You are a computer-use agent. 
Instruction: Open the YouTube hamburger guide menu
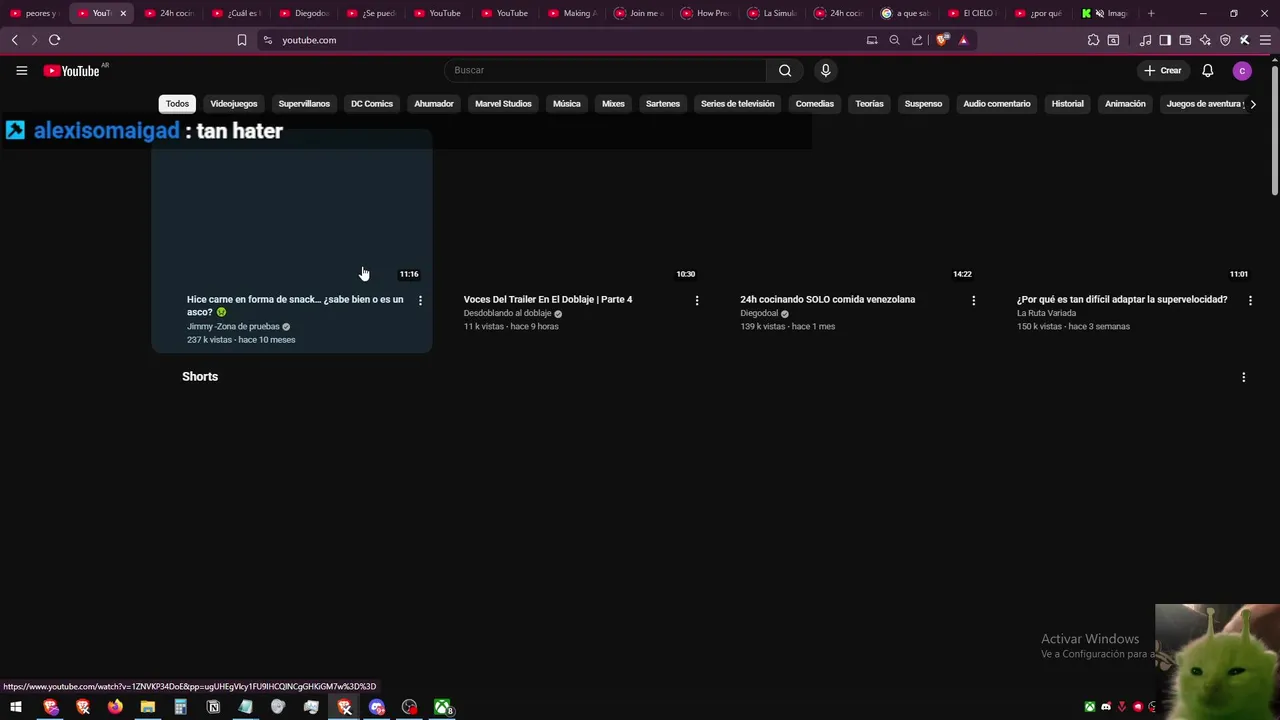click(21, 70)
